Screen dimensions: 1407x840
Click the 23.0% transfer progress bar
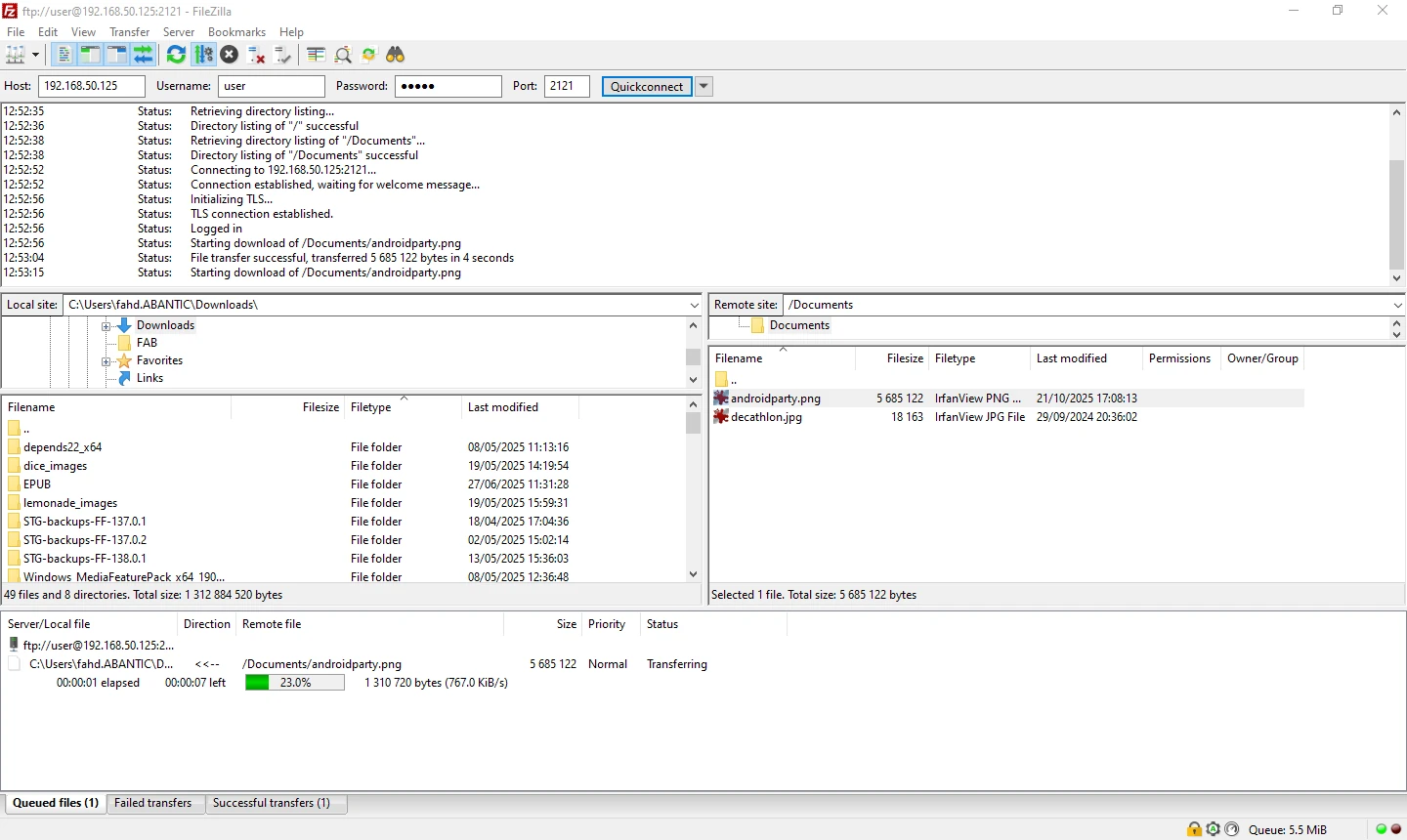(x=293, y=683)
